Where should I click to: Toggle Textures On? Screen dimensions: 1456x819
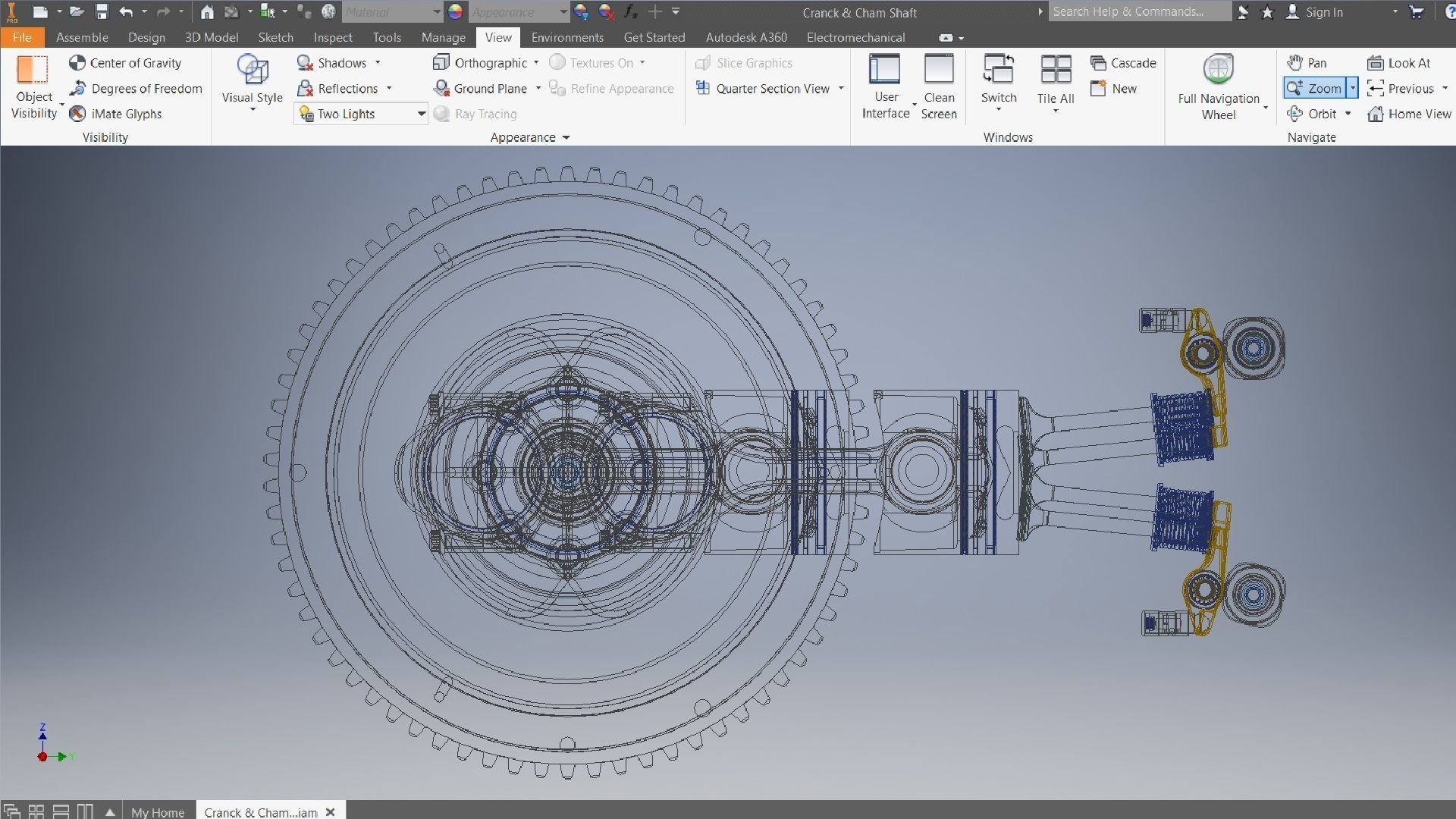591,63
